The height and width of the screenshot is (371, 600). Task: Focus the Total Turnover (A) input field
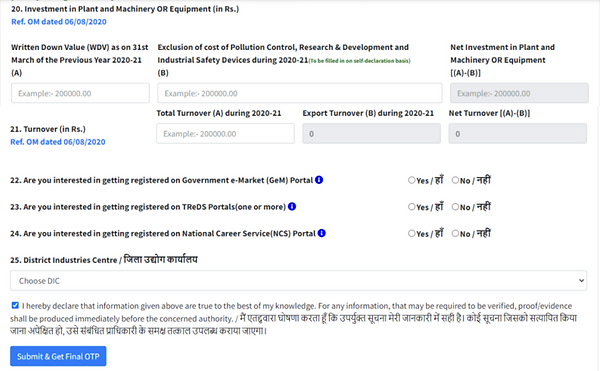[225, 134]
